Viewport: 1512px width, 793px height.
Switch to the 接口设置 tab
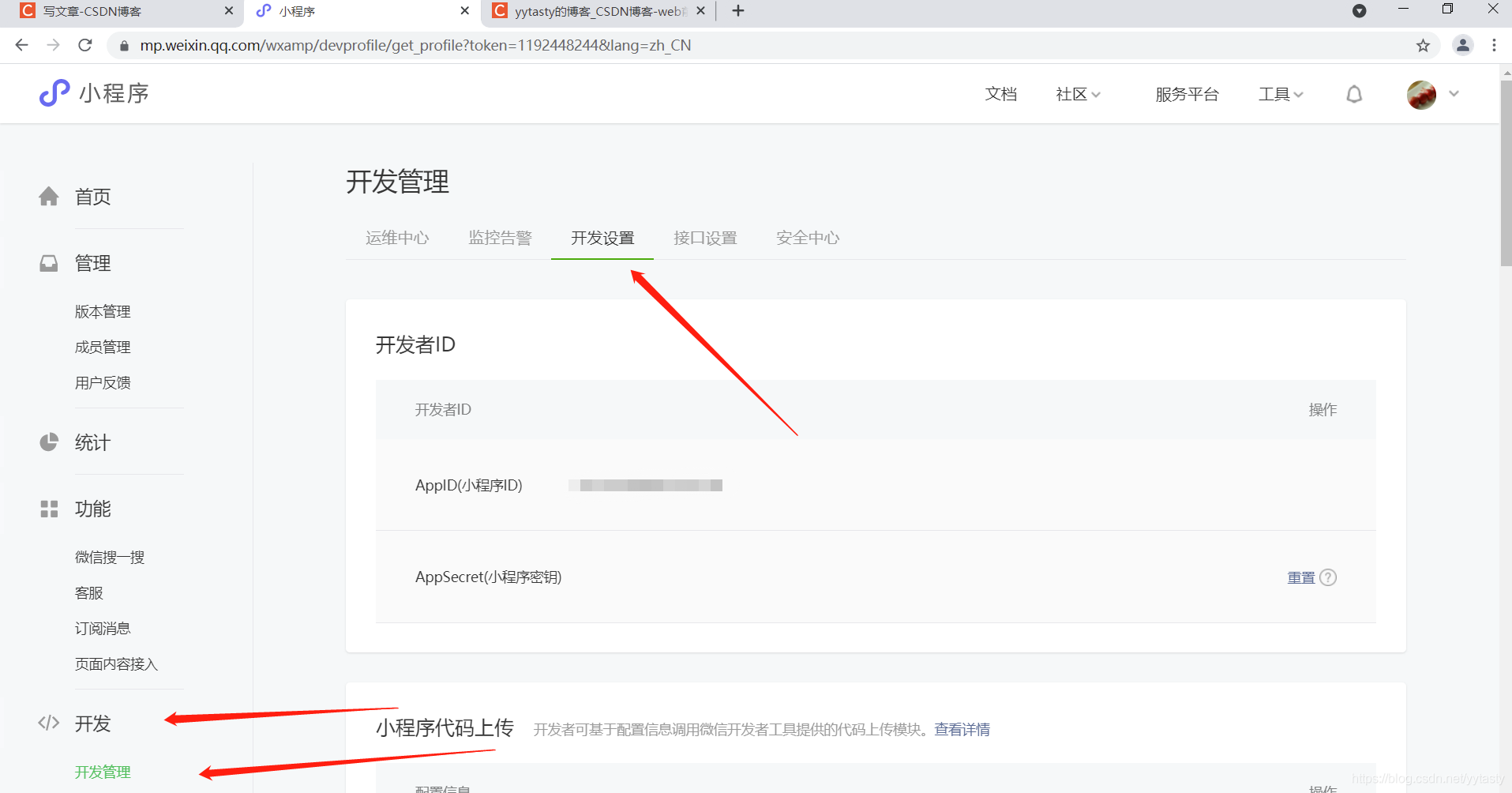coord(705,238)
